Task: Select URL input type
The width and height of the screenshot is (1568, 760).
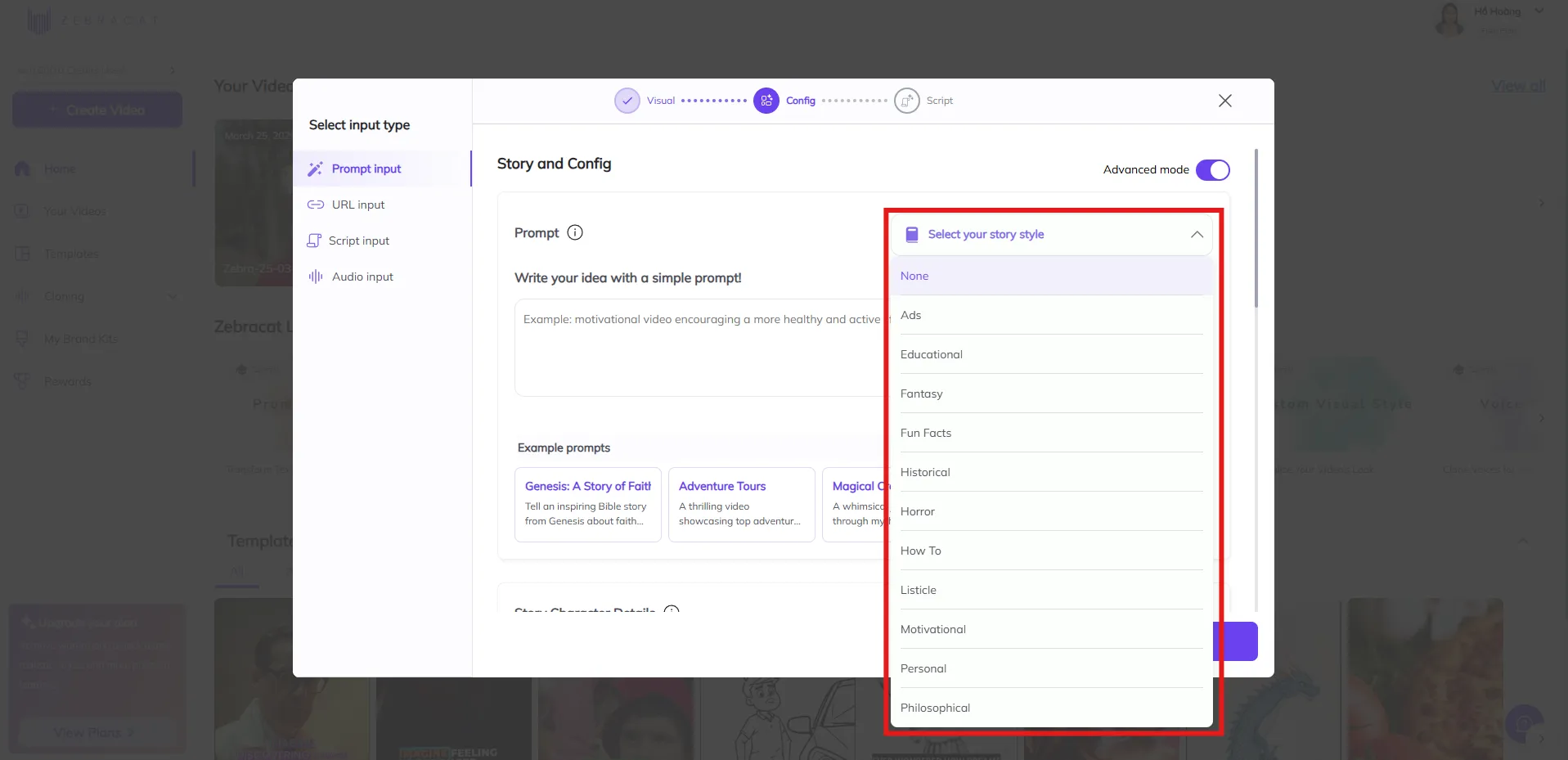Action: point(382,205)
